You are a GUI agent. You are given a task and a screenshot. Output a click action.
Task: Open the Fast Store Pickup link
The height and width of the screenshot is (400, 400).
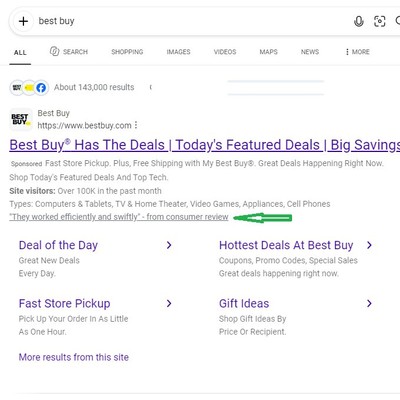click(x=64, y=303)
